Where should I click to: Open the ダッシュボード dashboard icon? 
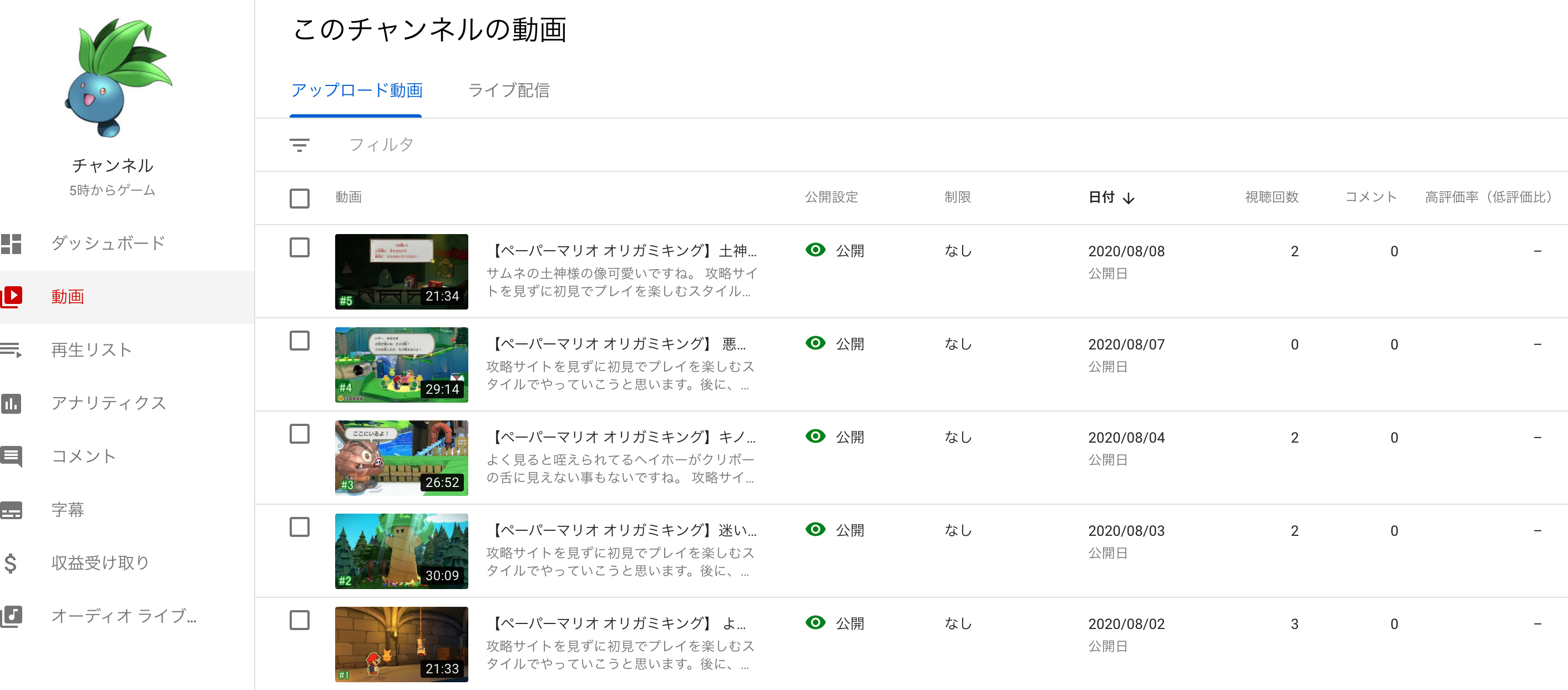11,243
